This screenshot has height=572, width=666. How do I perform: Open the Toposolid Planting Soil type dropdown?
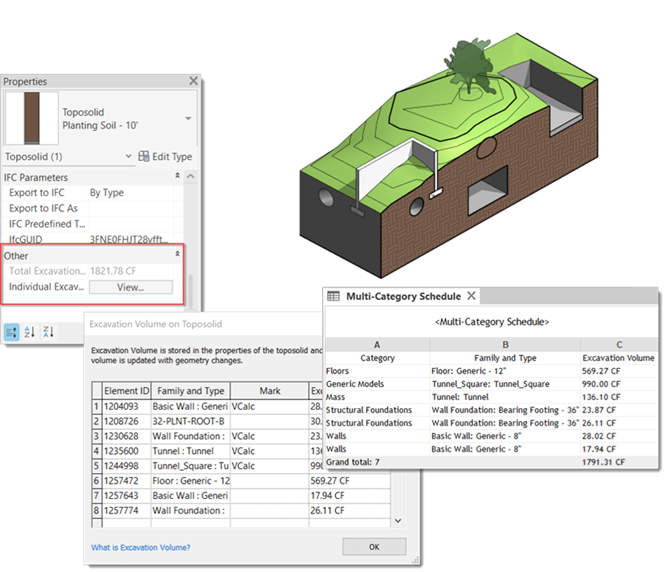click(188, 118)
